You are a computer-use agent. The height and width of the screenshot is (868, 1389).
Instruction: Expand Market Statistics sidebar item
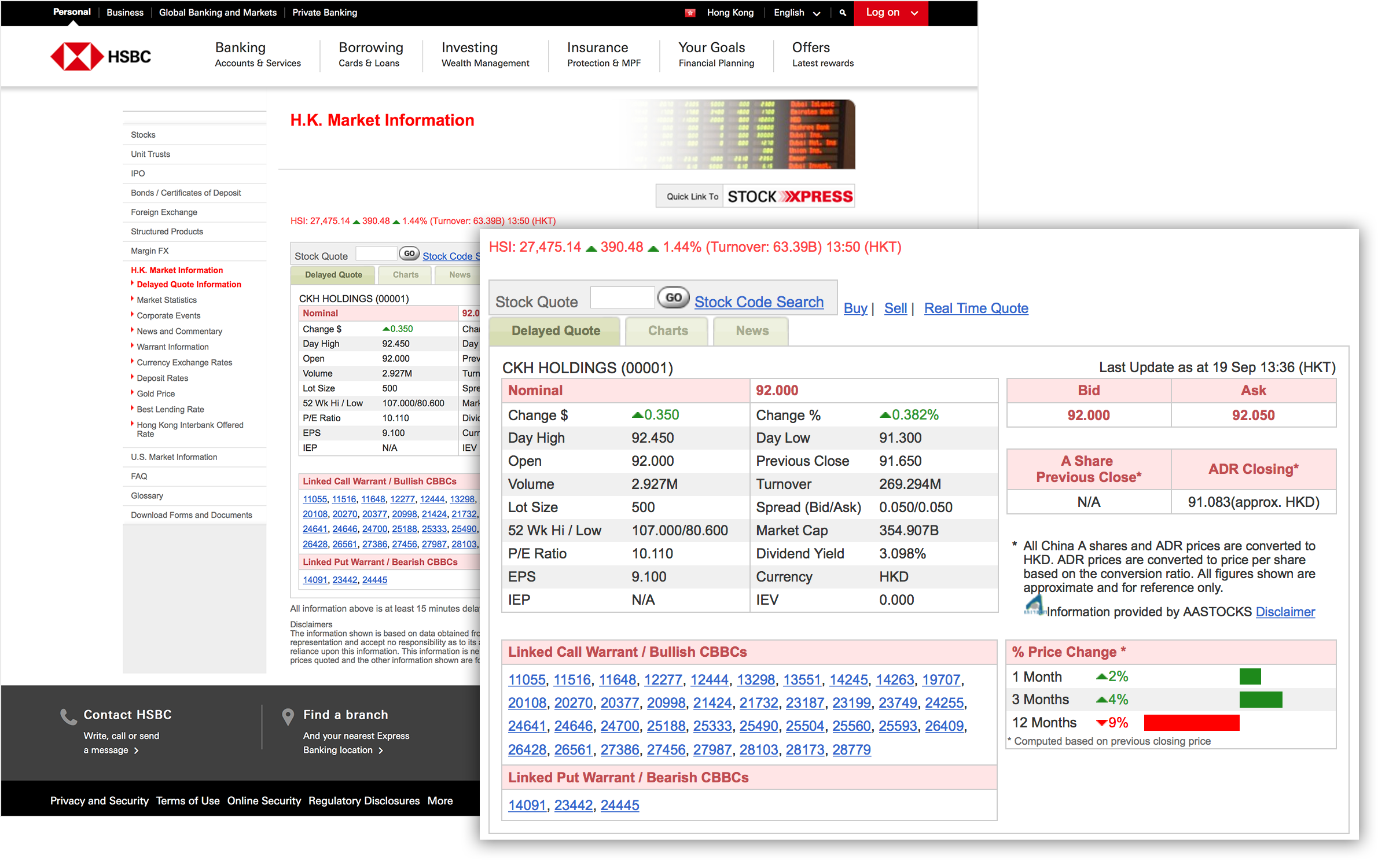coord(167,300)
